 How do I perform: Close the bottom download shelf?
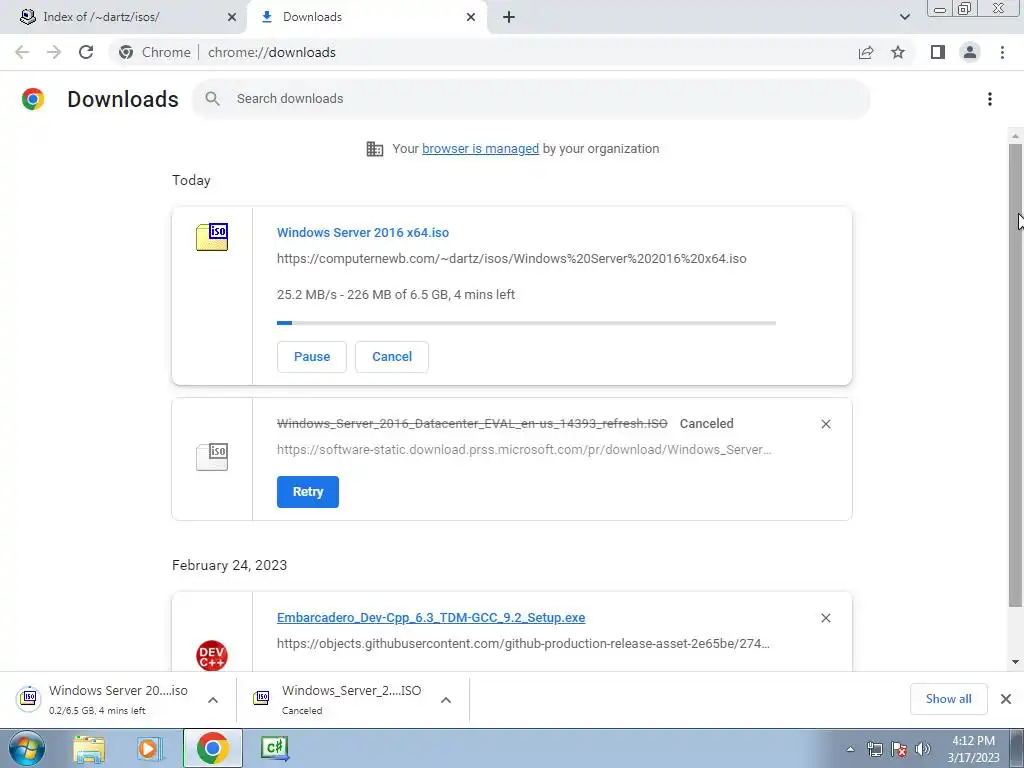coord(1006,699)
